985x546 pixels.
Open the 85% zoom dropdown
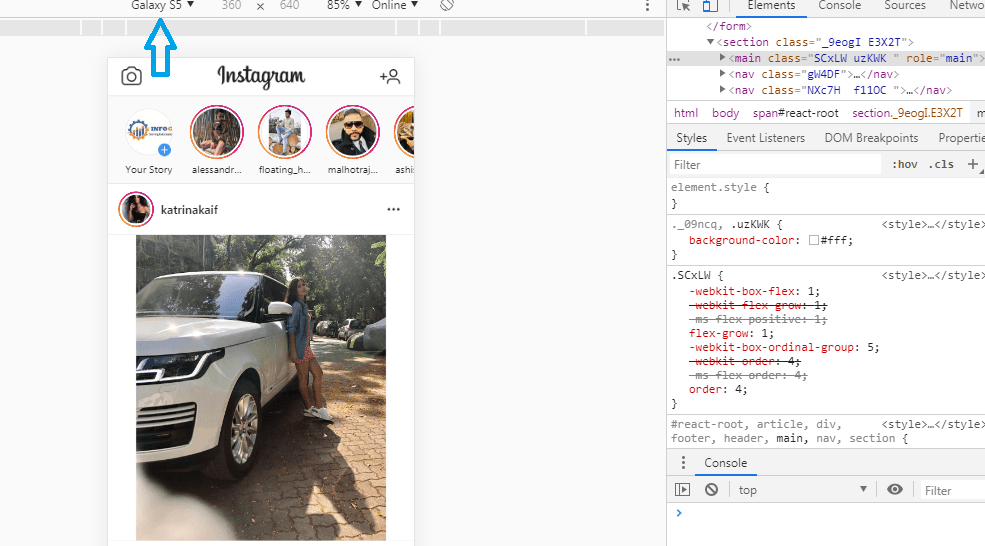[344, 5]
